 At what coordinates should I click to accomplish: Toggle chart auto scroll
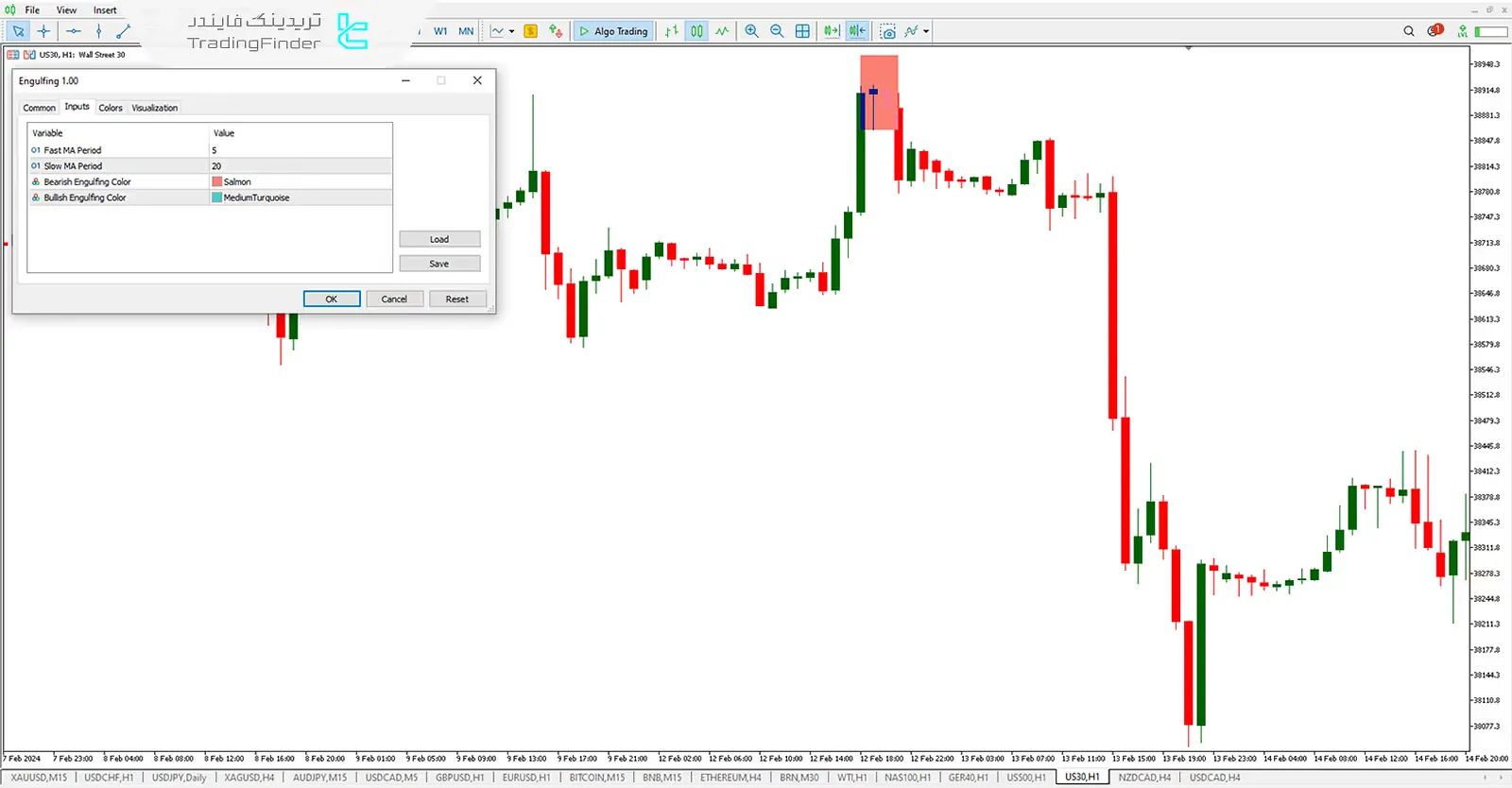(x=831, y=31)
